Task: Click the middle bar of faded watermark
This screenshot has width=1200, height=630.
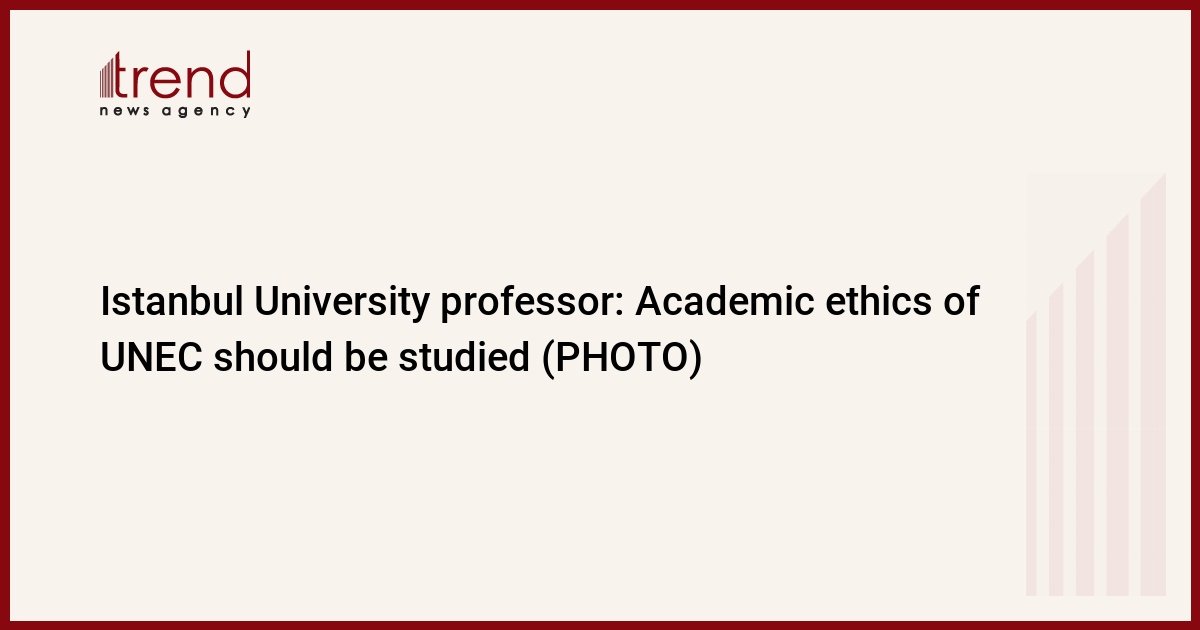Action: click(1085, 422)
